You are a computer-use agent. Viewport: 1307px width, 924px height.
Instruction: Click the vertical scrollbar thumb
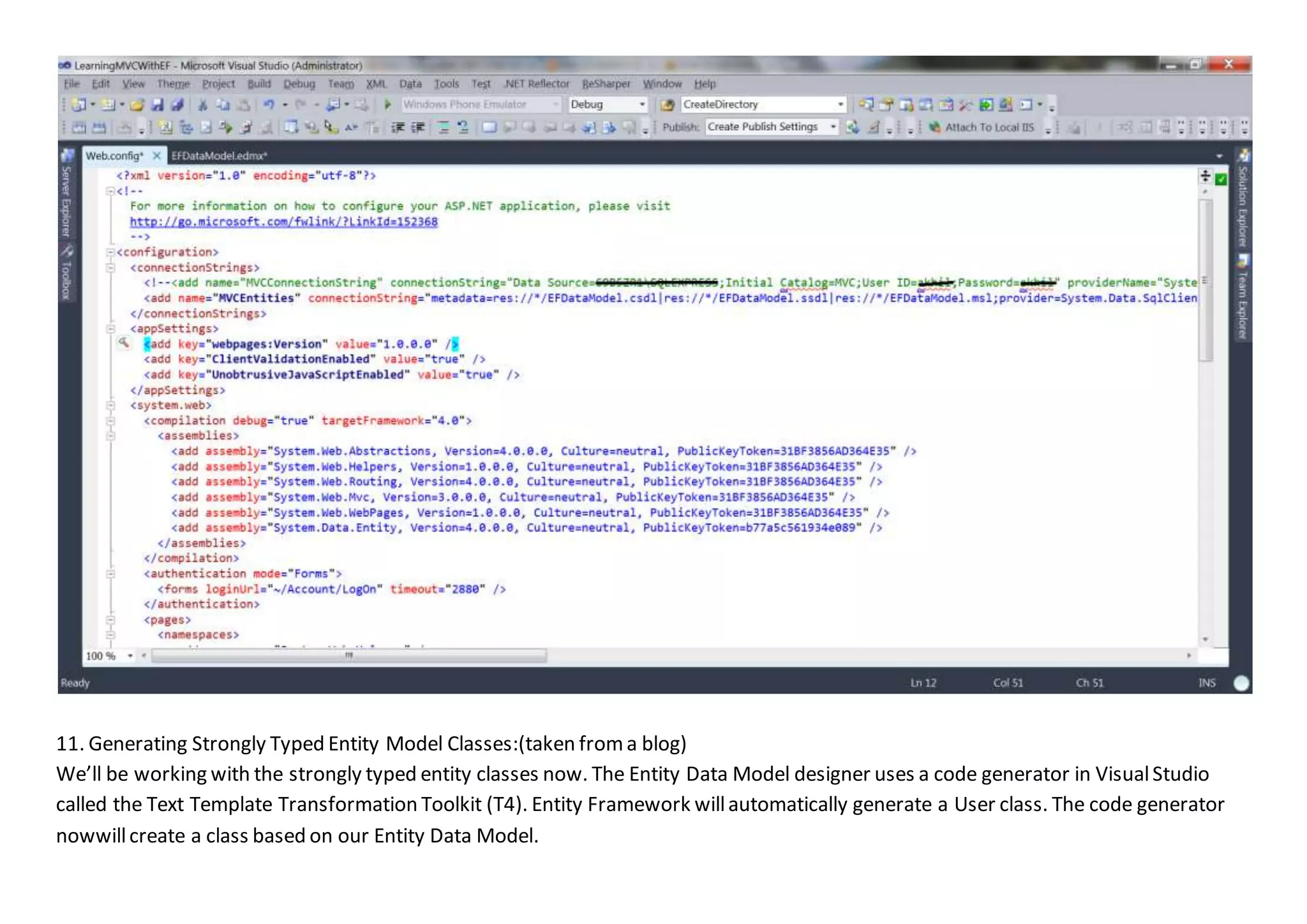[1206, 279]
